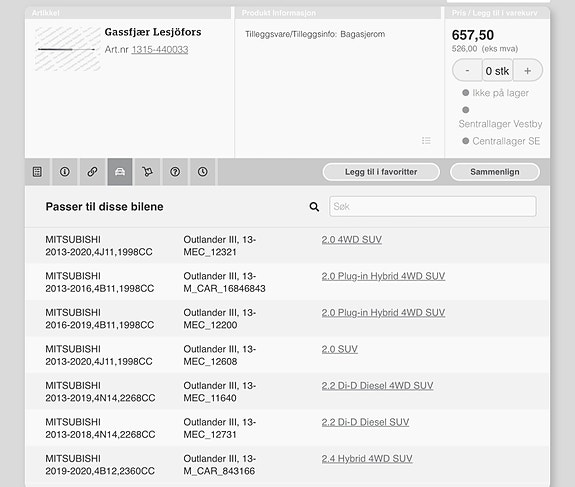Click the magnifier search icon
The height and width of the screenshot is (487, 575).
[x=314, y=207]
